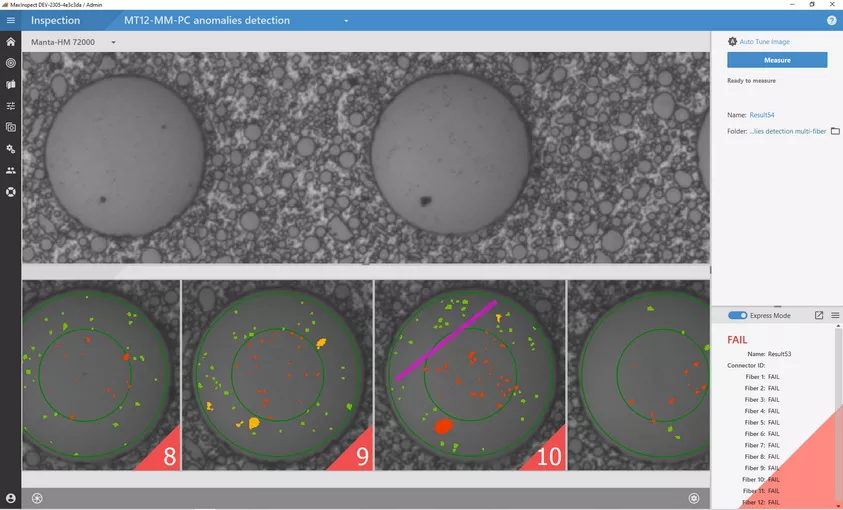
Task: Open the results panel options menu
Action: pos(835,315)
